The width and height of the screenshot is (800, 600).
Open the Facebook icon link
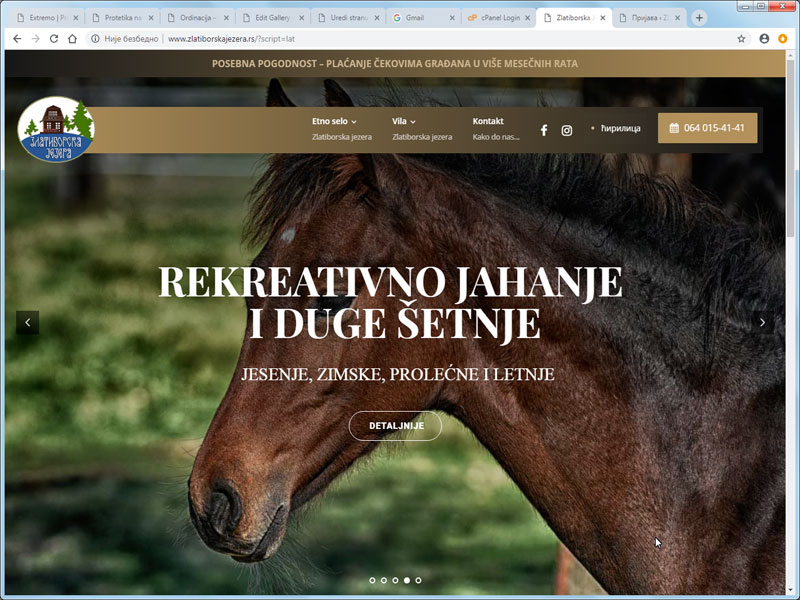coord(544,131)
